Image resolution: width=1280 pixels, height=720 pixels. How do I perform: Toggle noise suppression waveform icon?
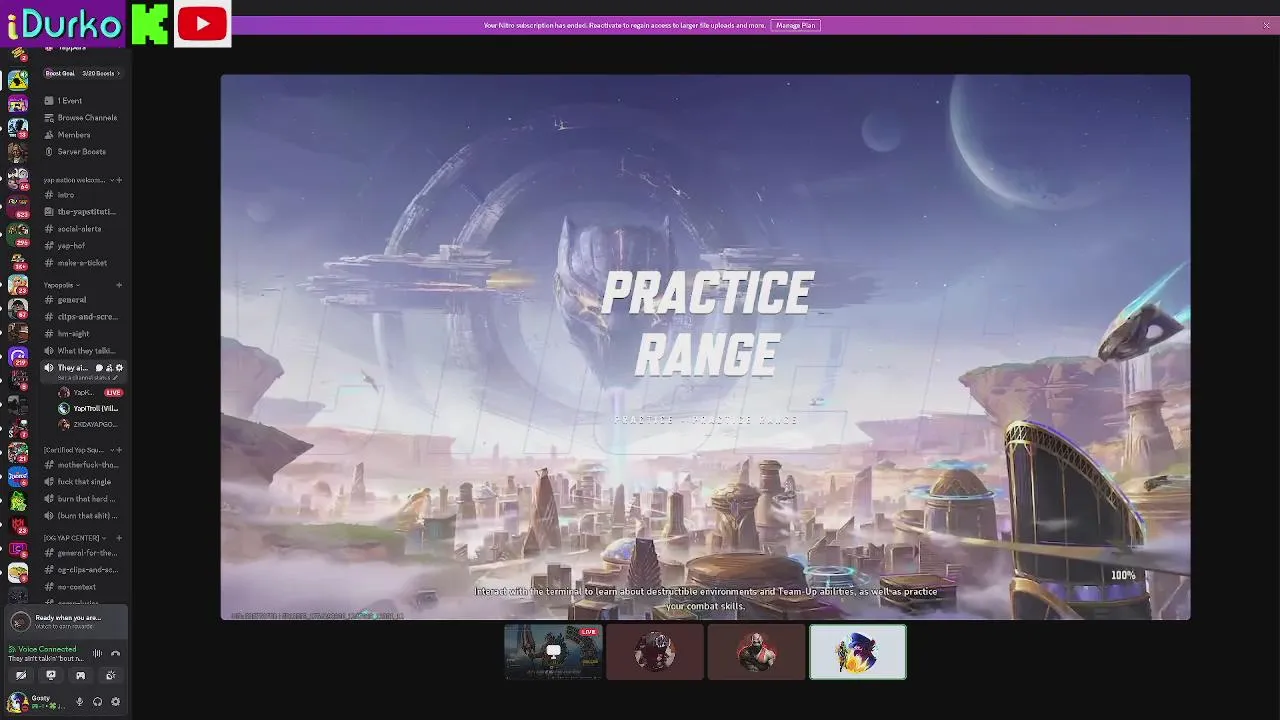[97, 654]
